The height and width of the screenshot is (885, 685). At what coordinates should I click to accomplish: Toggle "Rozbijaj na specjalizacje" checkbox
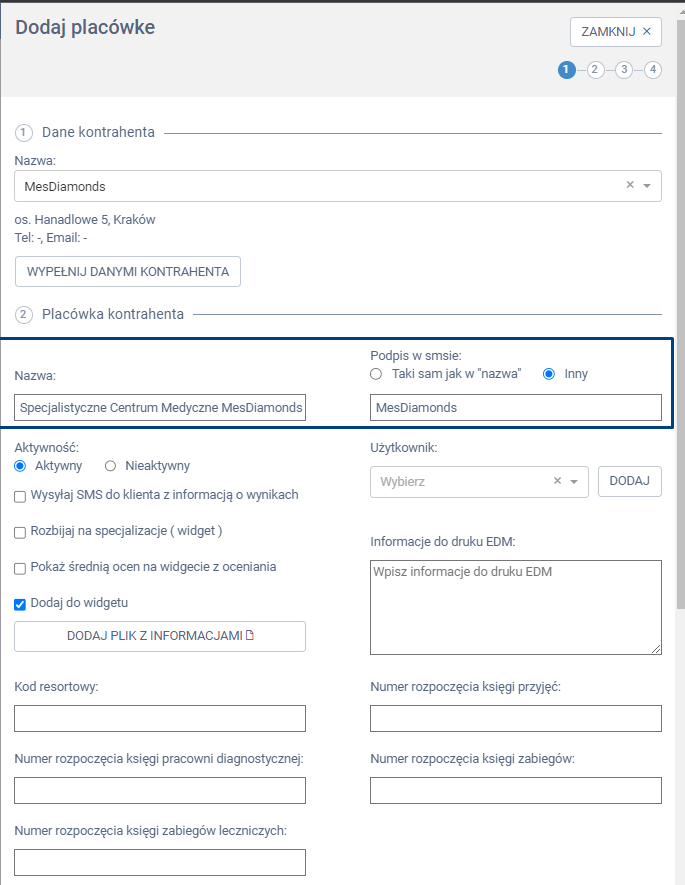[20, 531]
